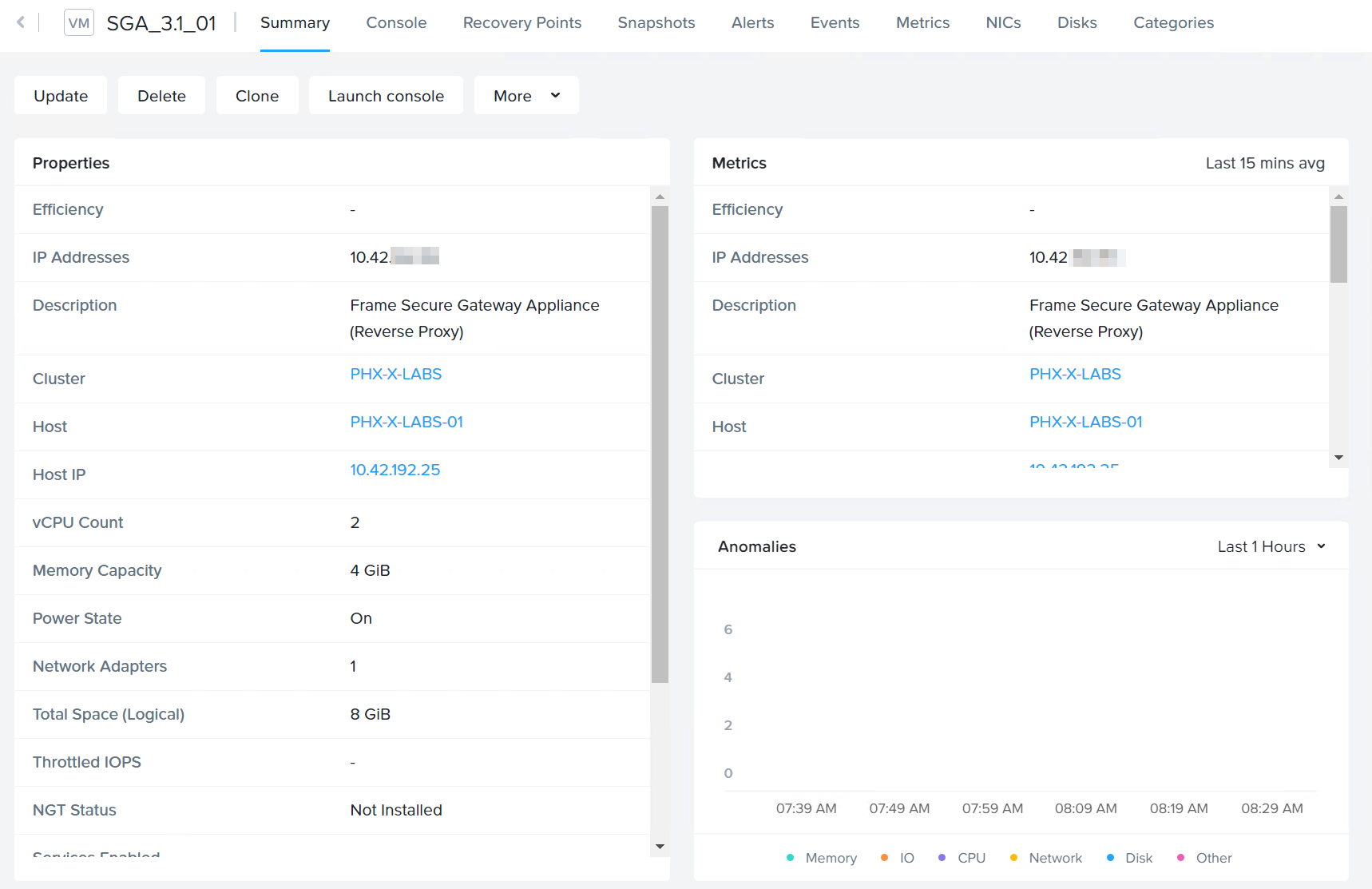
Task: Click the back arrow icon
Action: [x=21, y=22]
